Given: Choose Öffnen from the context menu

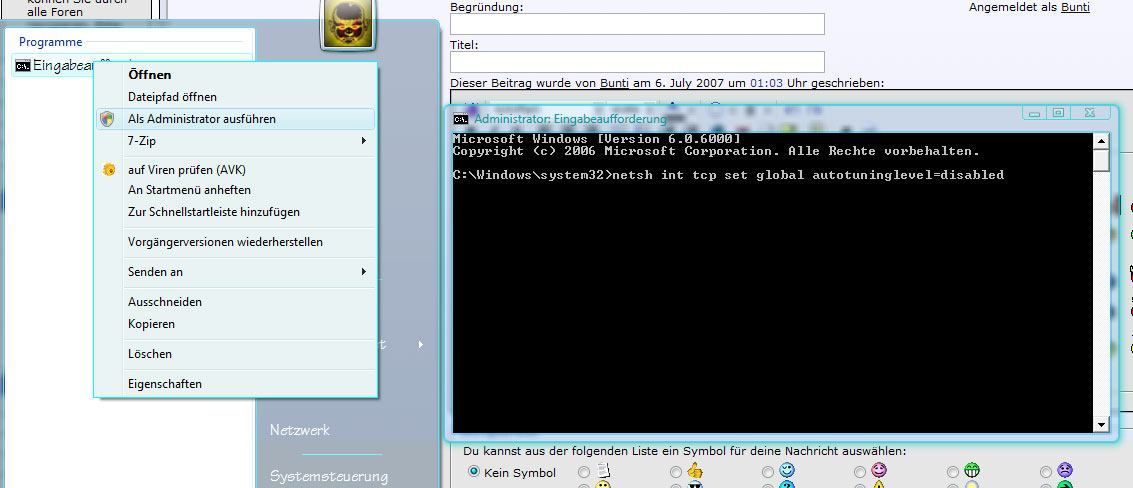Looking at the screenshot, I should [x=150, y=74].
